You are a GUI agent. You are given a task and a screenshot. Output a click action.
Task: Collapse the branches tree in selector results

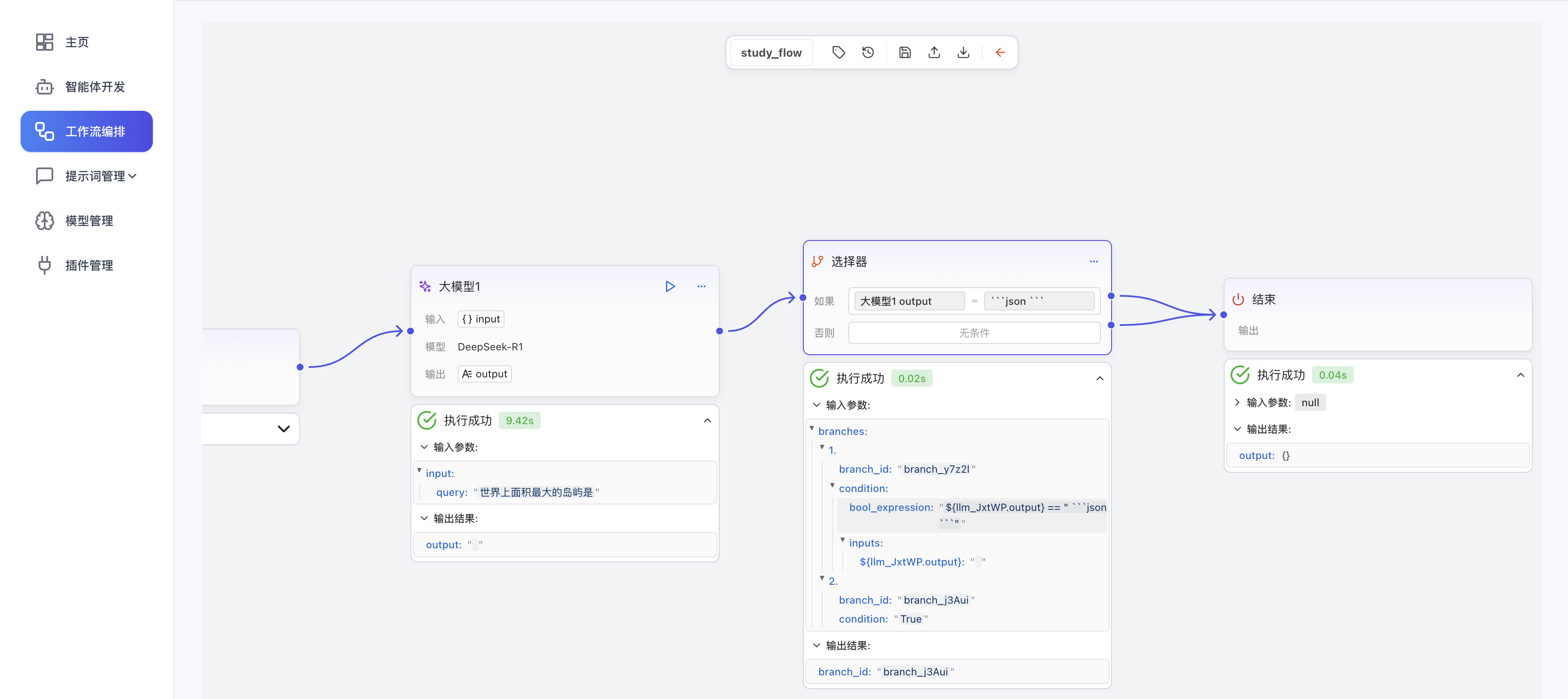tap(811, 429)
